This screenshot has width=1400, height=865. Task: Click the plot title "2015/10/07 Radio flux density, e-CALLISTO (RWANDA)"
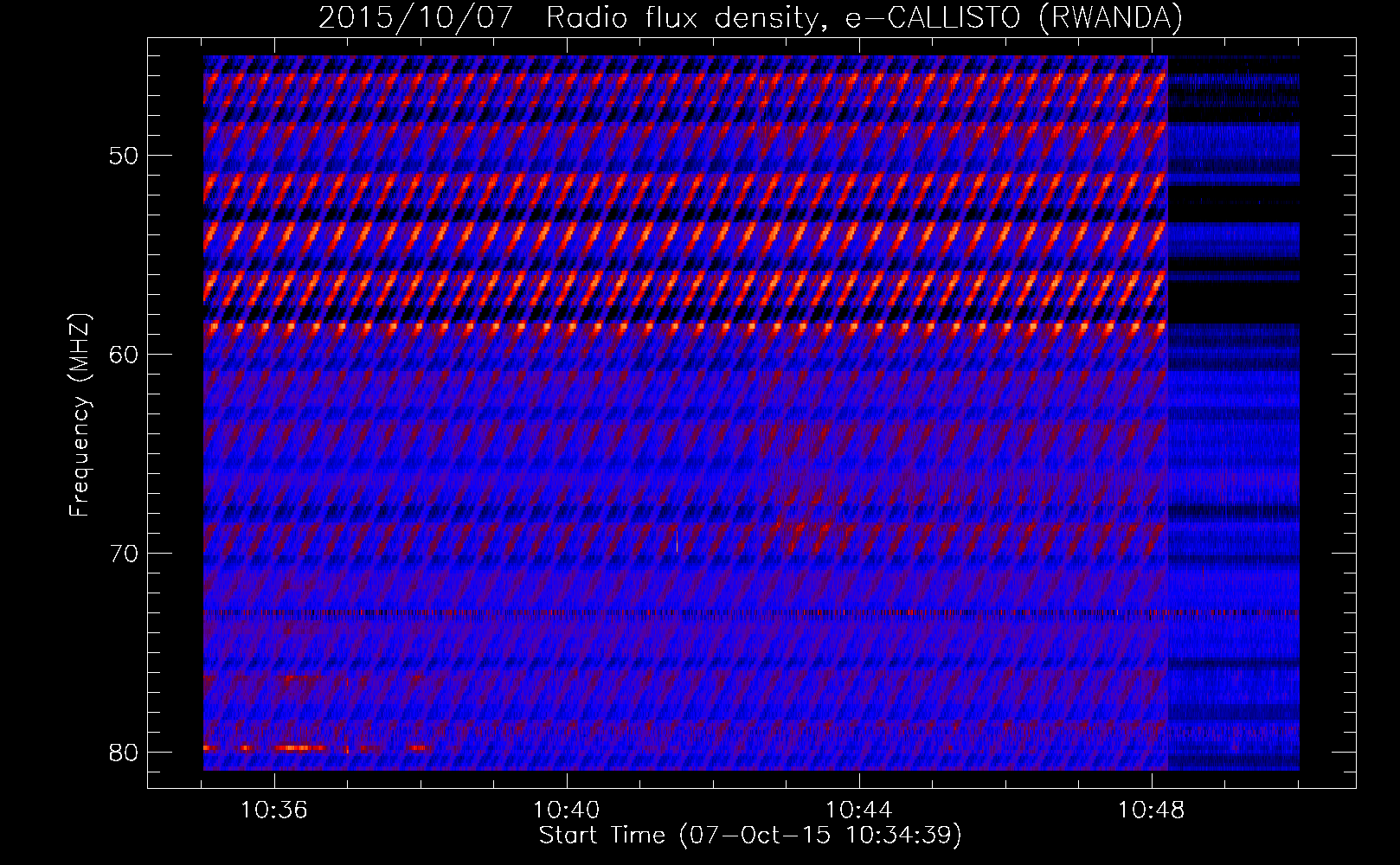pos(750,17)
